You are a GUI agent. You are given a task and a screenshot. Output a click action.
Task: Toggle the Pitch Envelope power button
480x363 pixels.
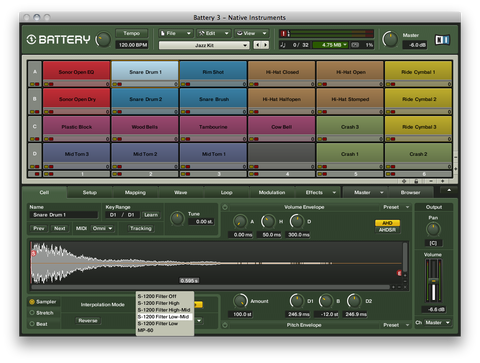pyautogui.click(x=225, y=325)
